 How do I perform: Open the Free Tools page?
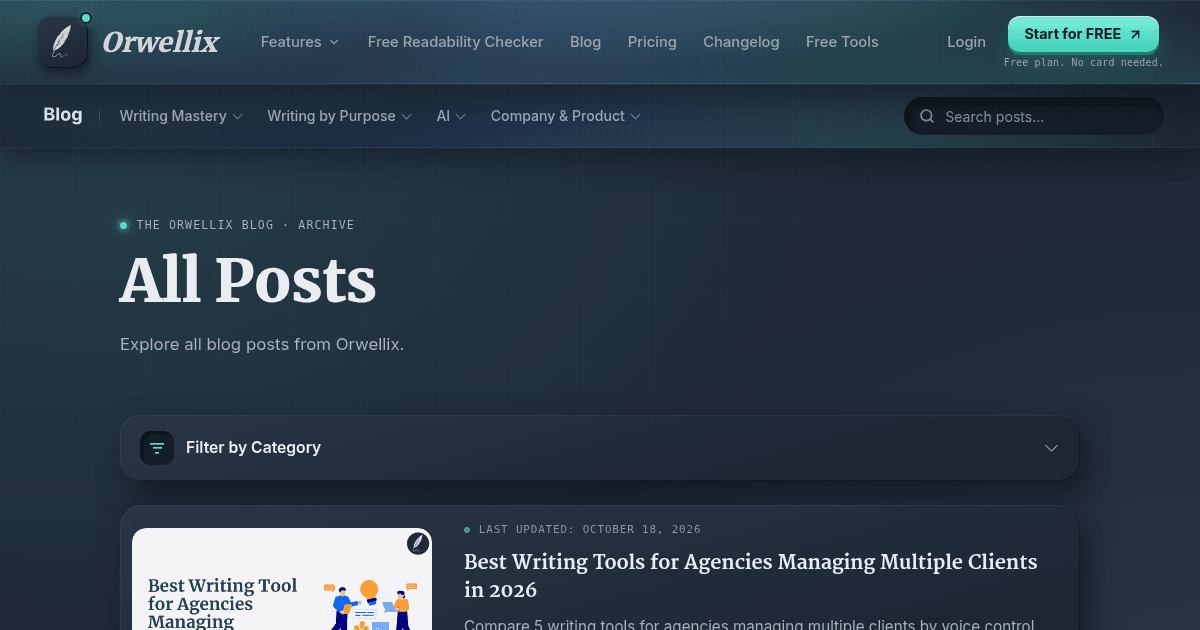(842, 42)
